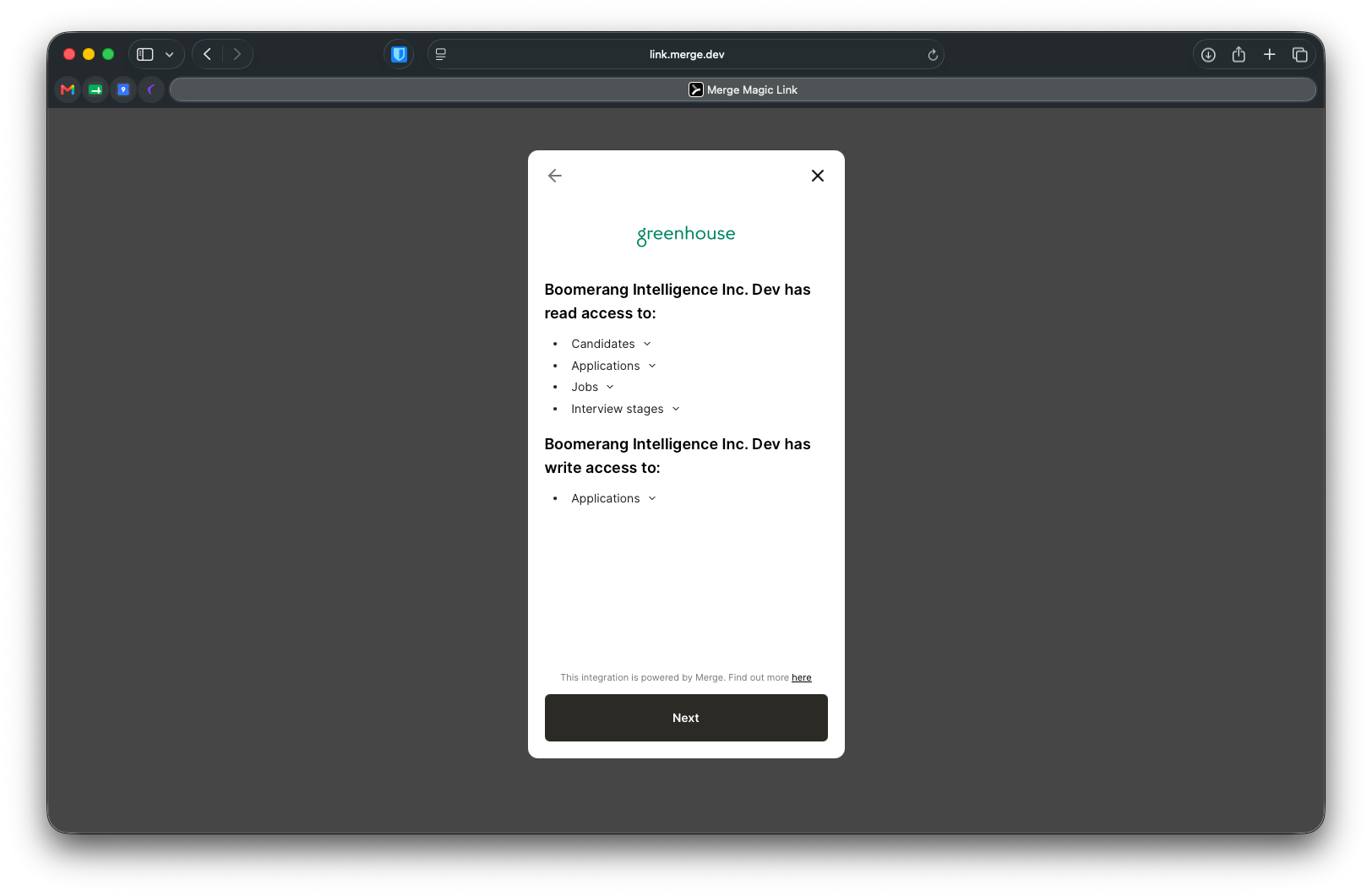Expand Applications under read access
Image resolution: width=1372 pixels, height=896 pixels.
click(x=652, y=366)
